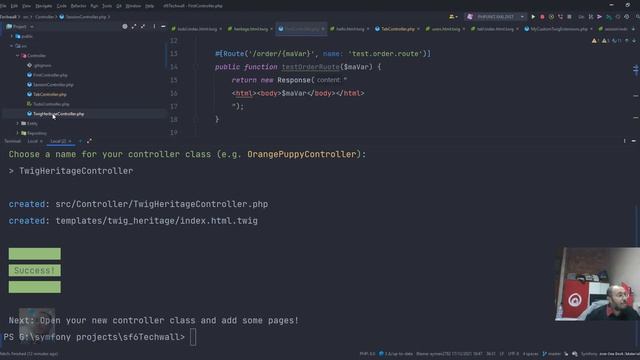Click UTF-8 encoding in status bar
This screenshot has width=640, height=360.
coord(513,354)
